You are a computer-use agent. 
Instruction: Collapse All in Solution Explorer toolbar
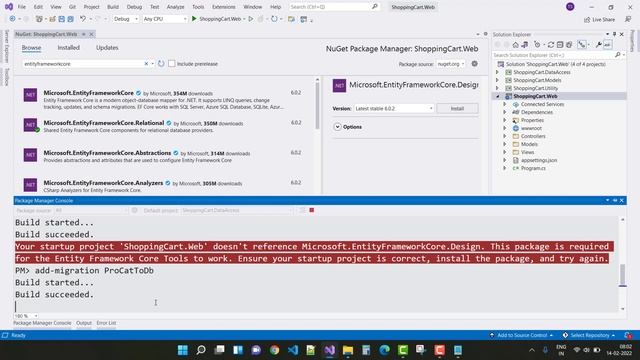coord(560,45)
